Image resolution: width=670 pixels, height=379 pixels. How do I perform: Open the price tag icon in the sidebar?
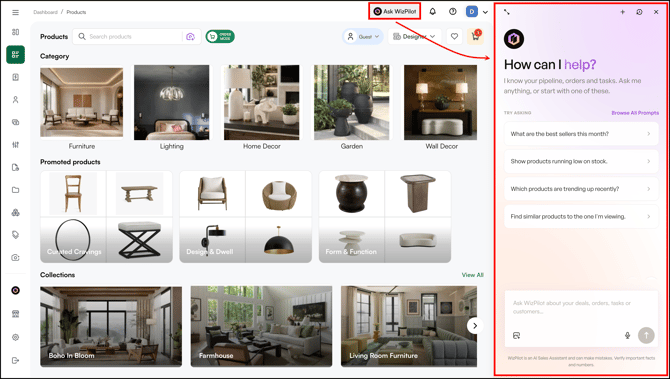click(15, 235)
